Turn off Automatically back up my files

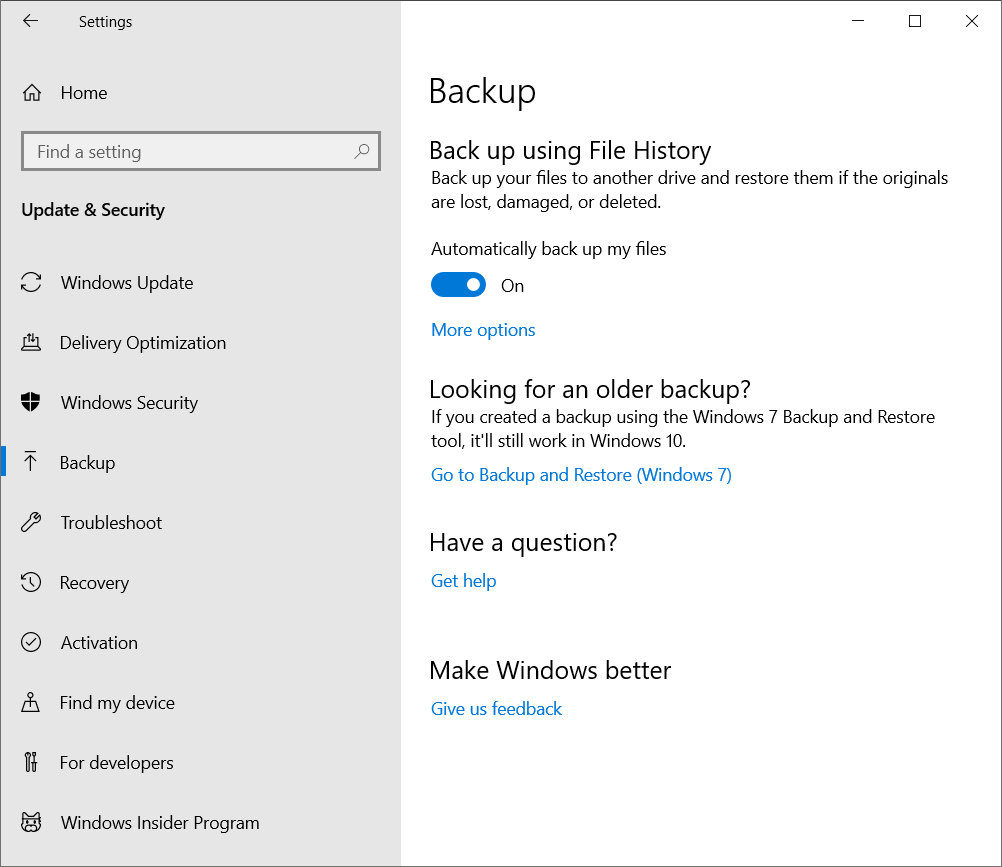pyautogui.click(x=458, y=285)
